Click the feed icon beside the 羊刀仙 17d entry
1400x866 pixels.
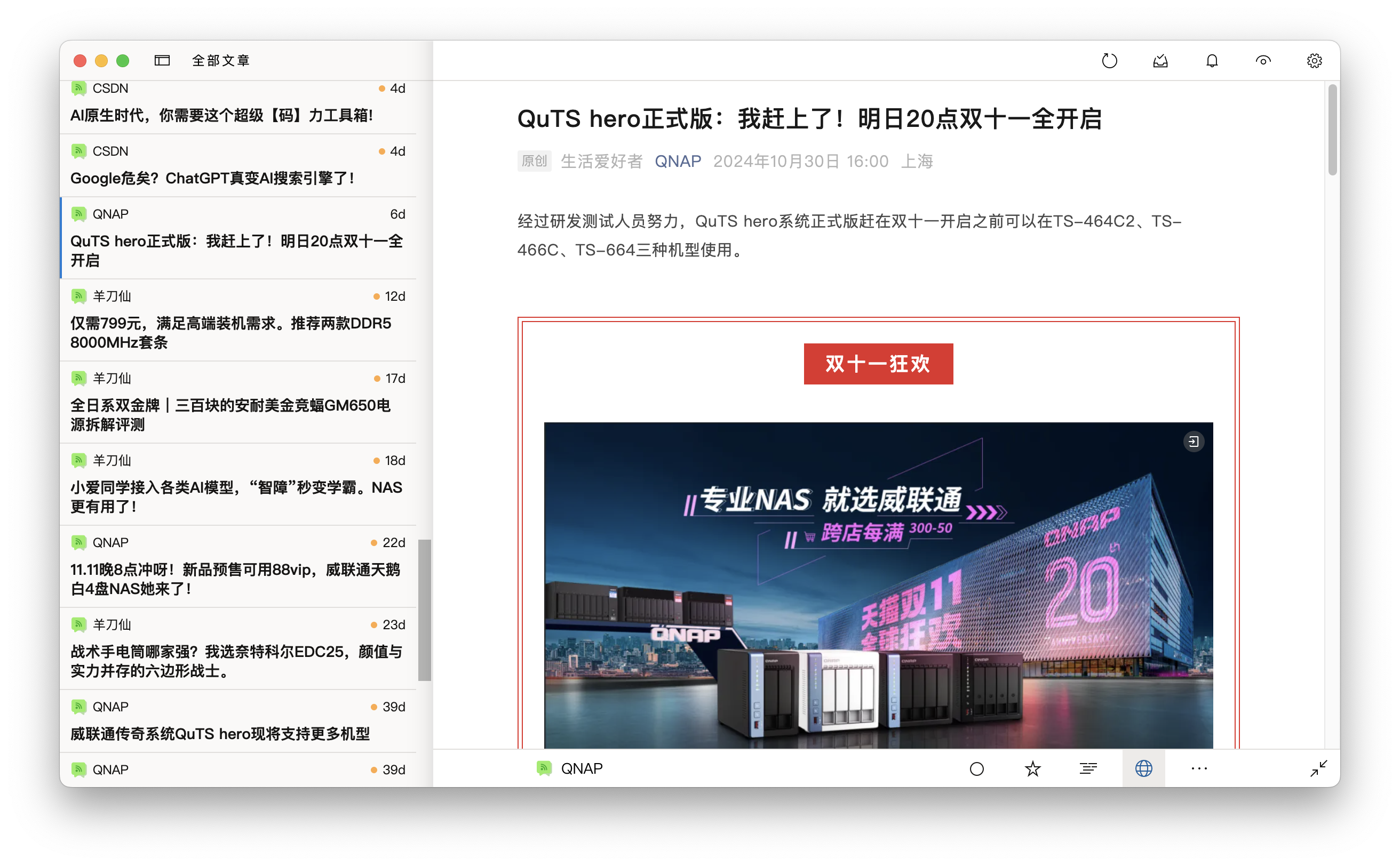78,379
